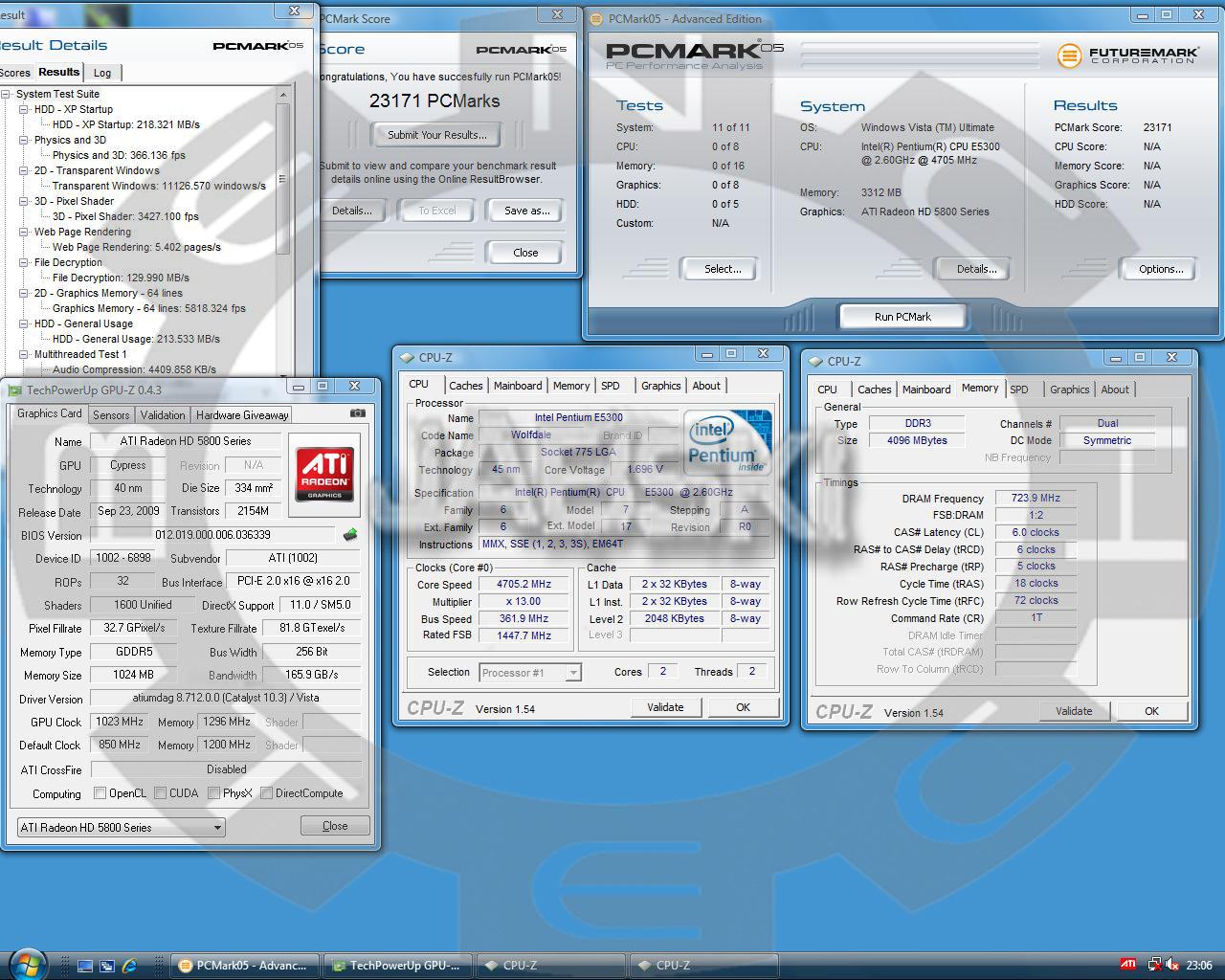
Task: Open the Hardware Giveaway tab in GPU-Z
Action: (242, 415)
